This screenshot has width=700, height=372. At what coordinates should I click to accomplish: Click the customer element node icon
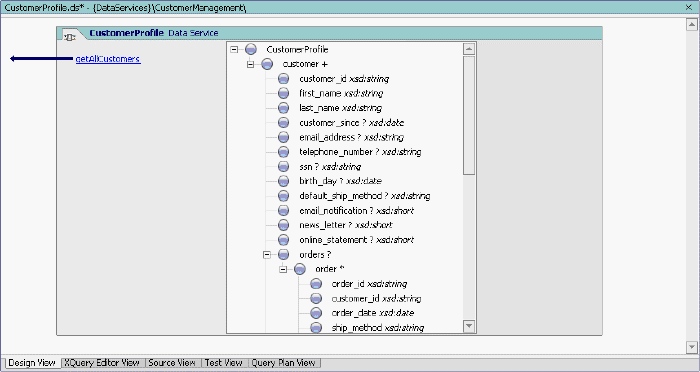[x=267, y=64]
